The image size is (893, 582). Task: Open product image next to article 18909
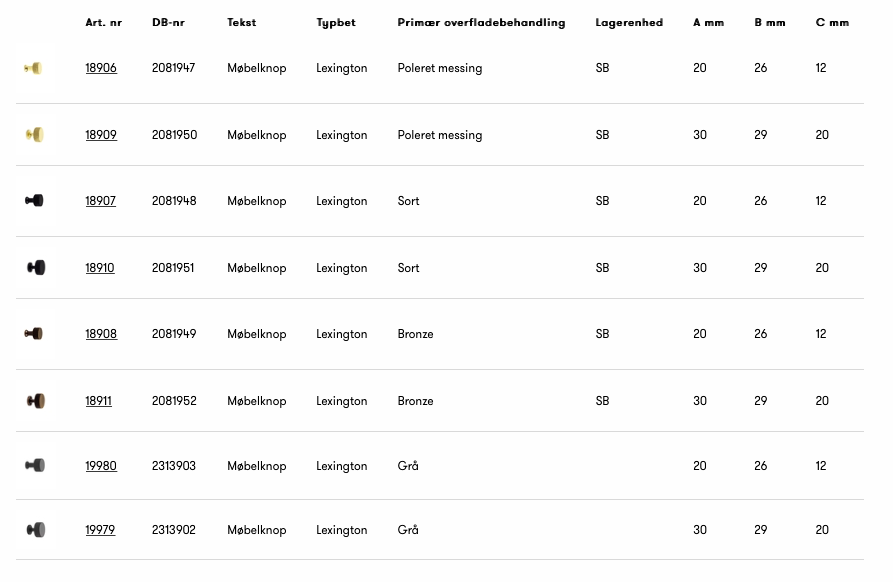point(35,134)
